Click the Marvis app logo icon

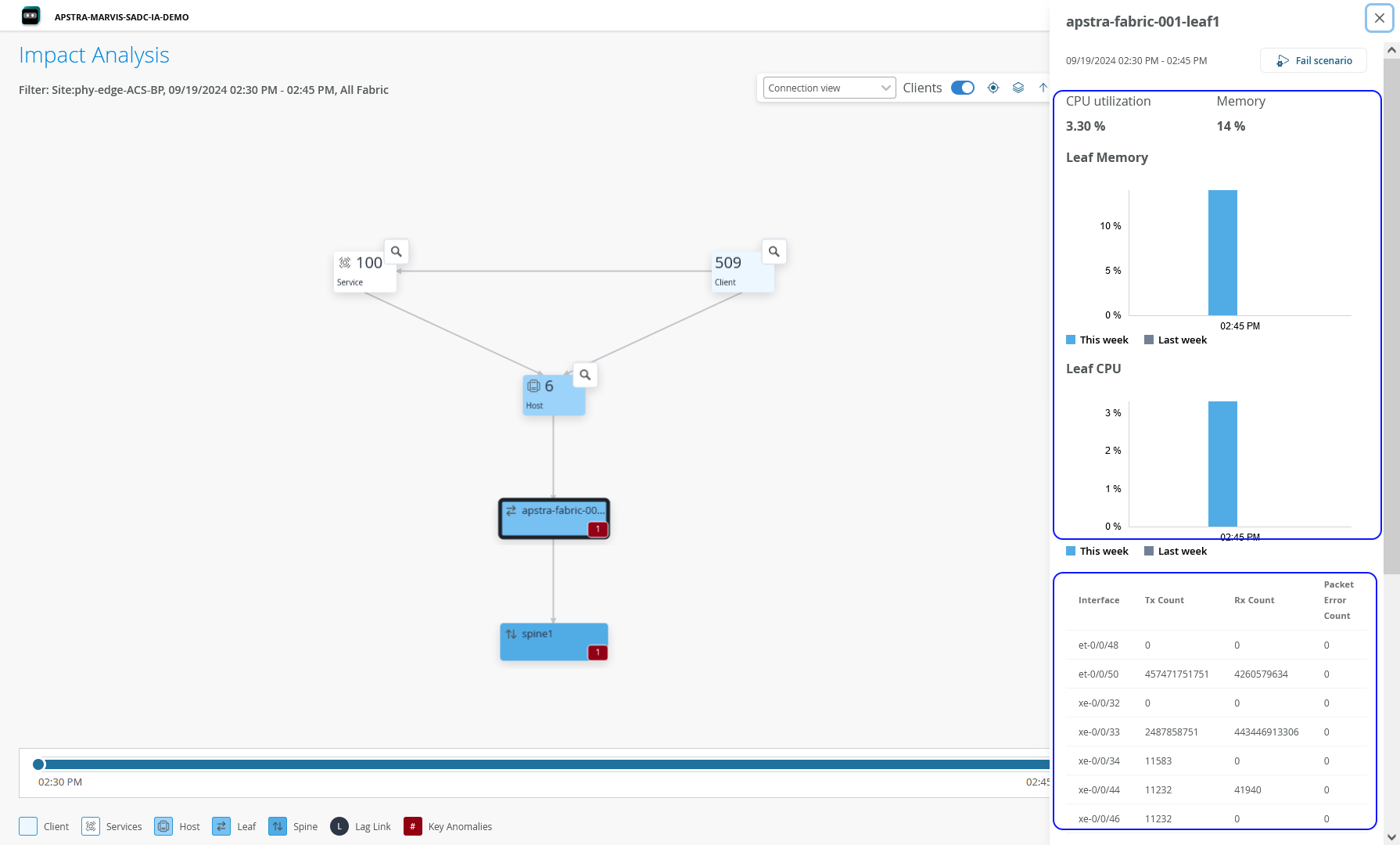[31, 16]
